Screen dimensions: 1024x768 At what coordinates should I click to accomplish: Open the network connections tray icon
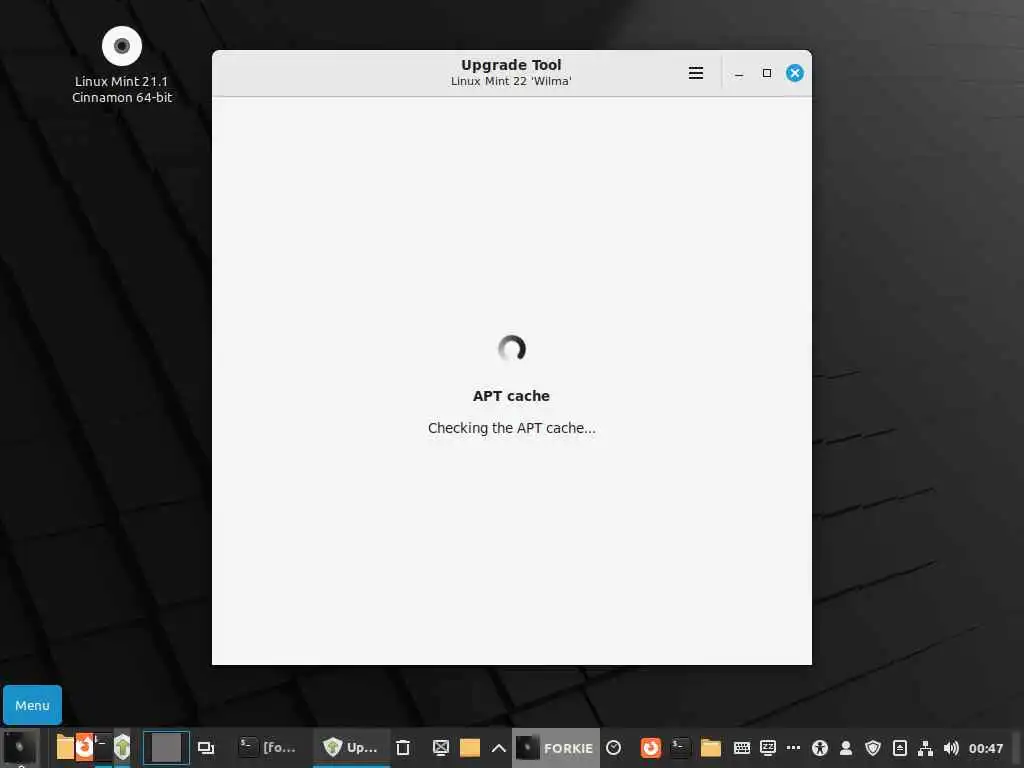click(x=925, y=748)
